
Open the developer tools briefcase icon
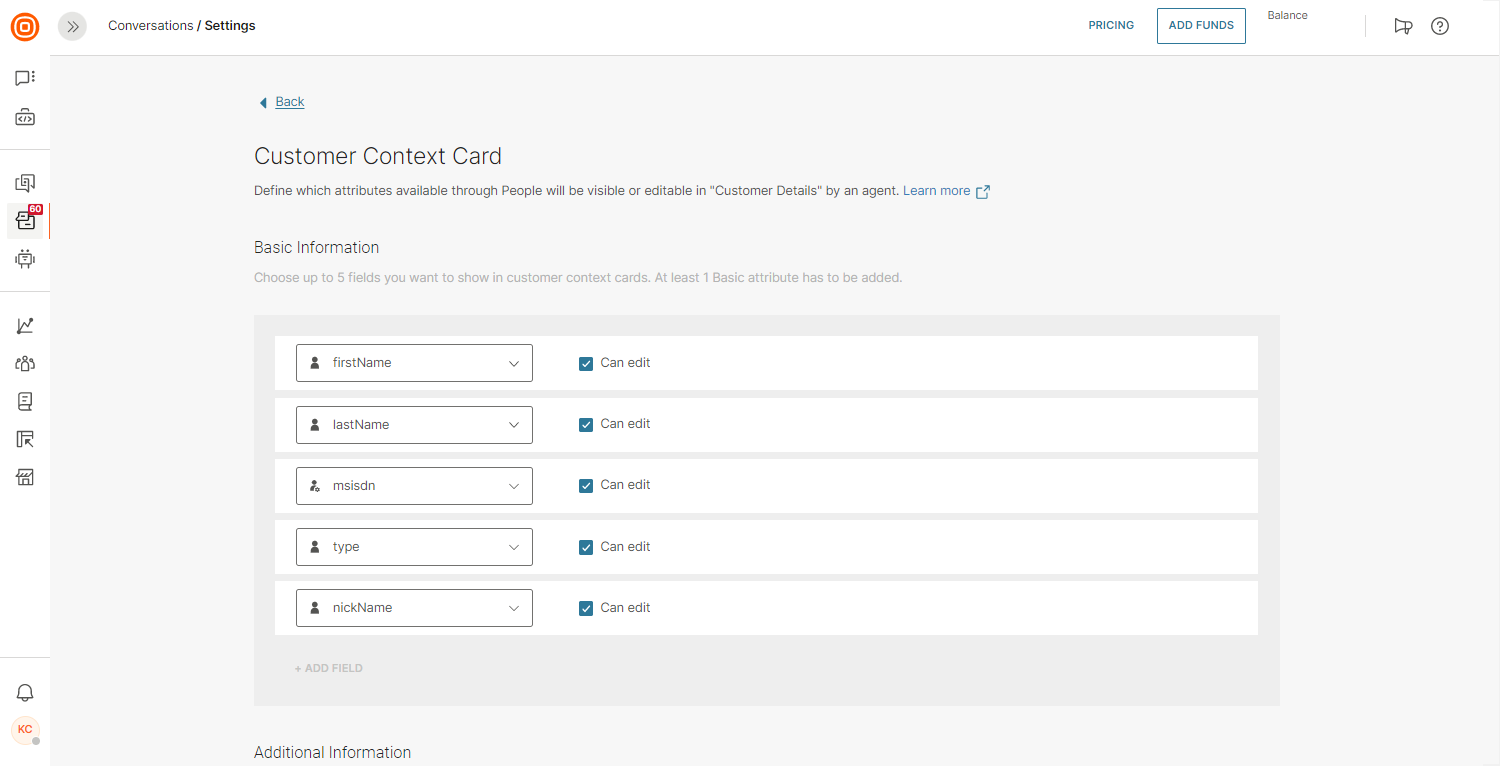click(25, 118)
